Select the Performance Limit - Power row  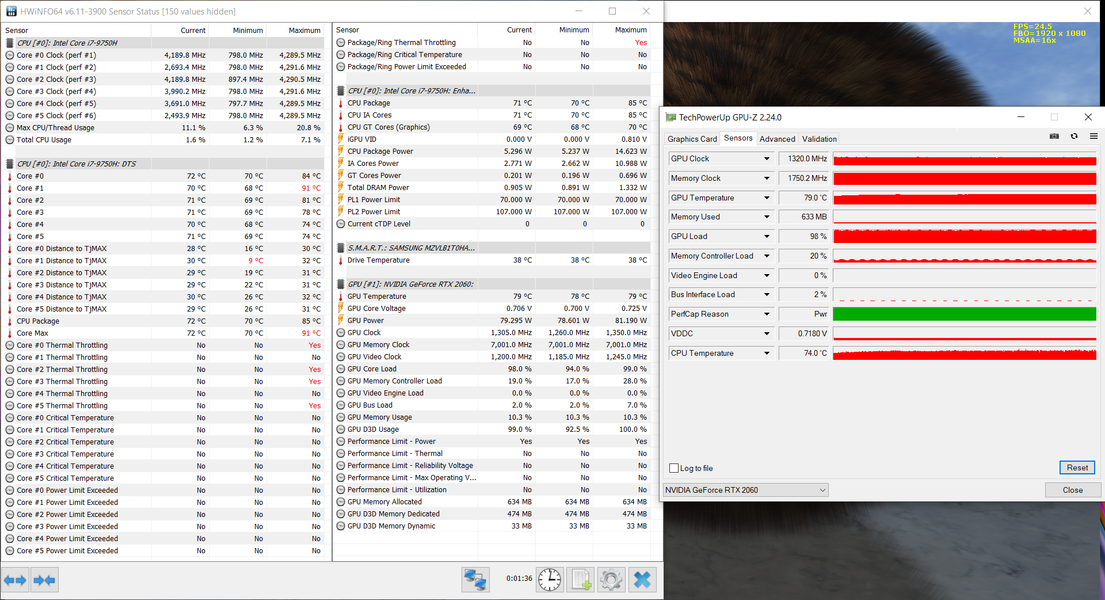492,441
